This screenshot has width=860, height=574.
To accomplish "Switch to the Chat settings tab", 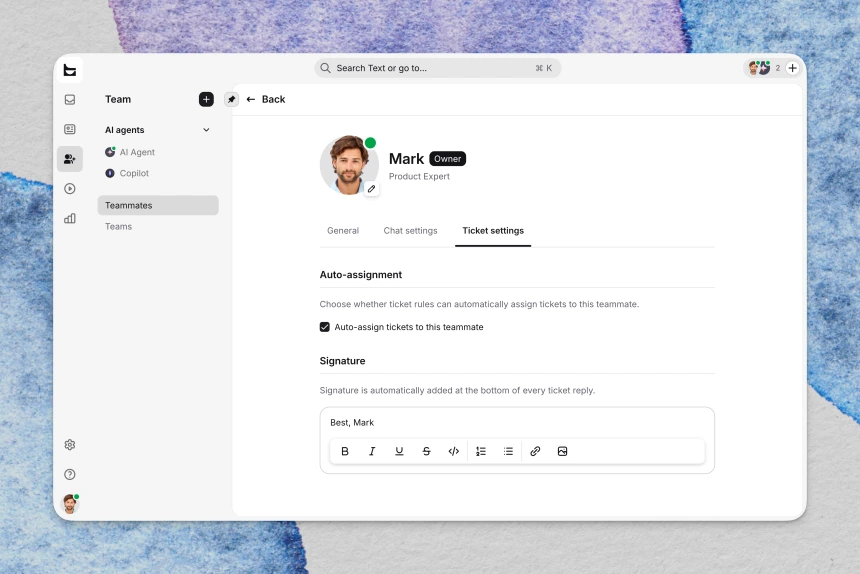I will (x=410, y=231).
